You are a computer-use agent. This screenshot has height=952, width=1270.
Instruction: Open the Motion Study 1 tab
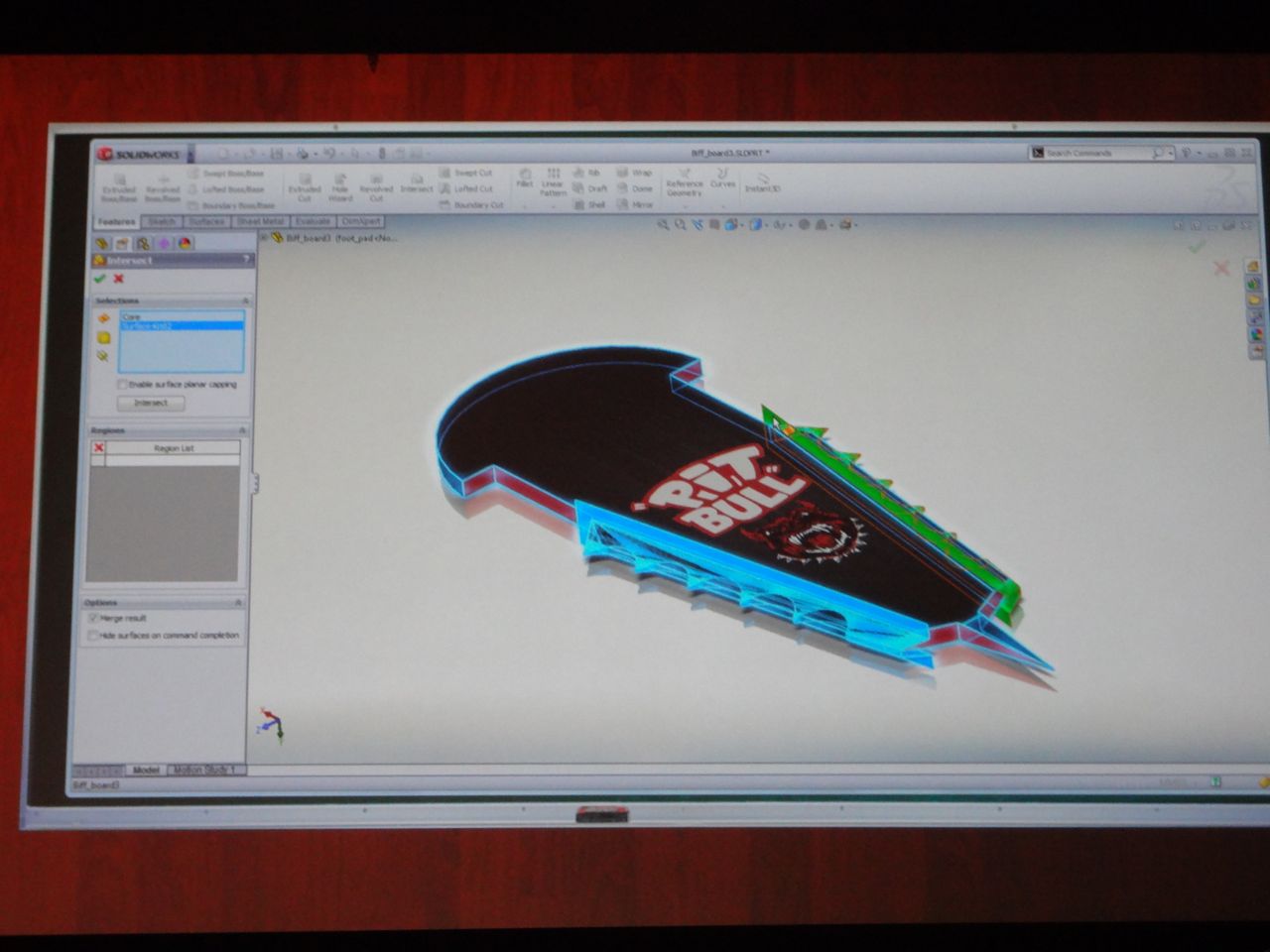tap(203, 770)
